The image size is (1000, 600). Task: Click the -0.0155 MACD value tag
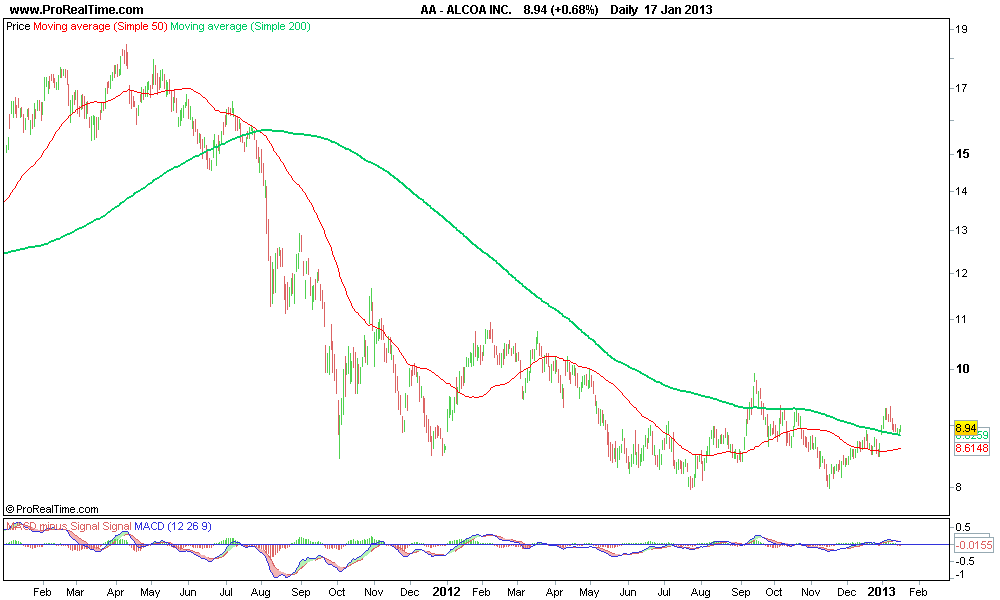coord(974,545)
